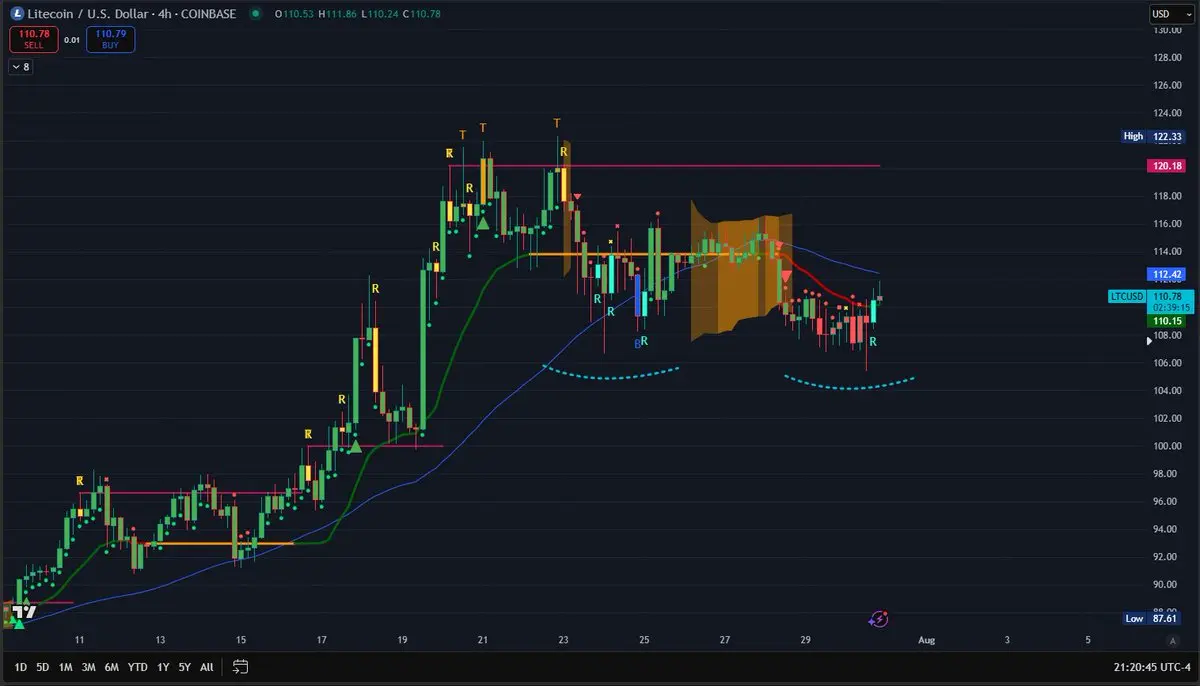Select the 5D date range

pos(42,666)
